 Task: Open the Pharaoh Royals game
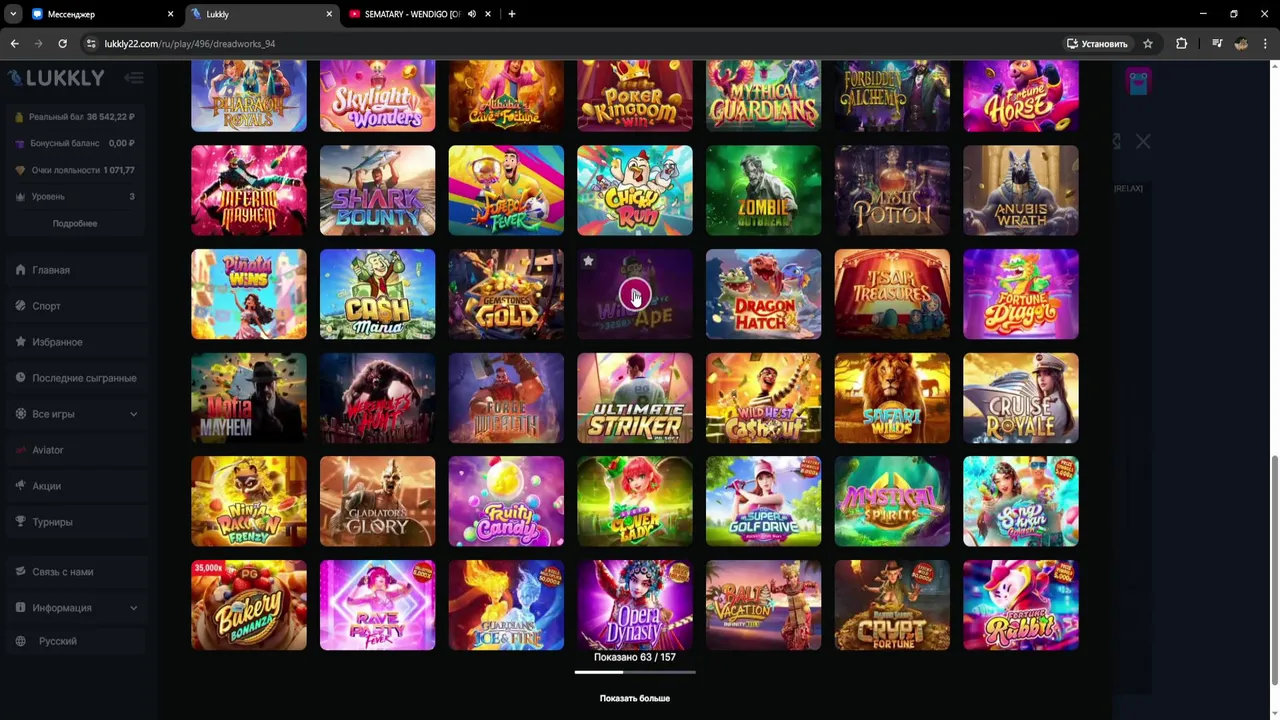pyautogui.click(x=249, y=96)
